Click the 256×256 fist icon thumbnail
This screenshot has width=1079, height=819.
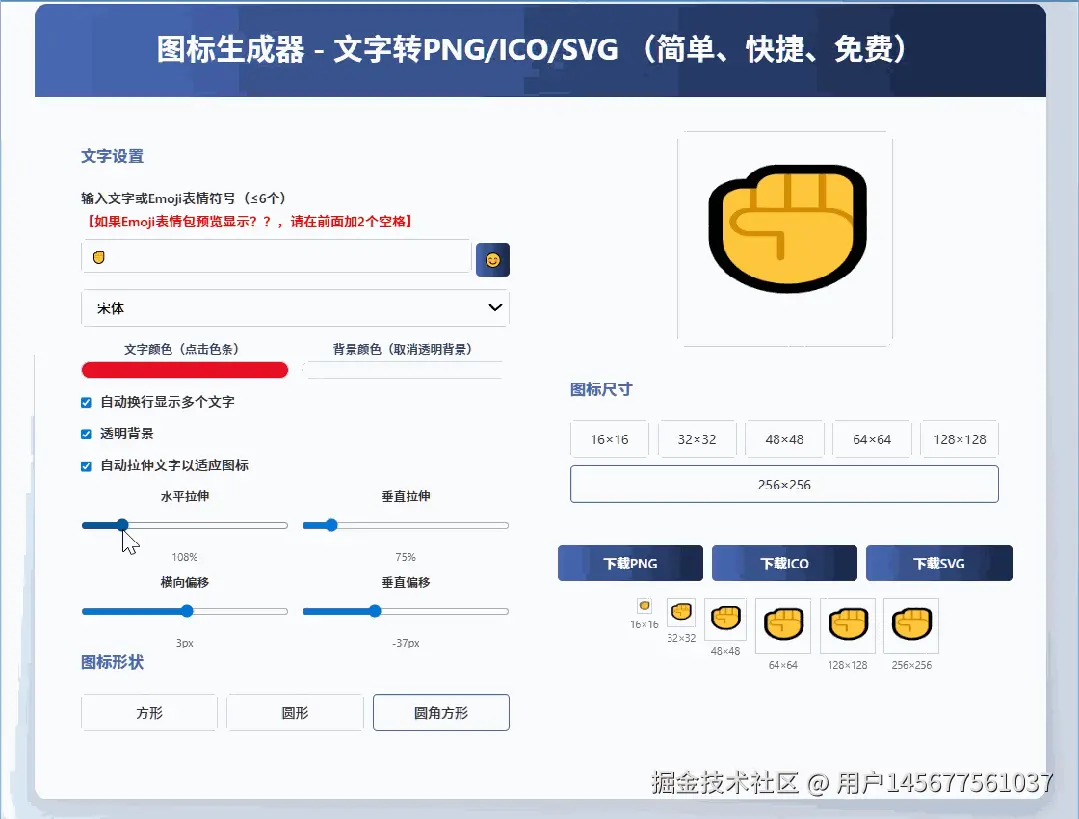point(911,623)
